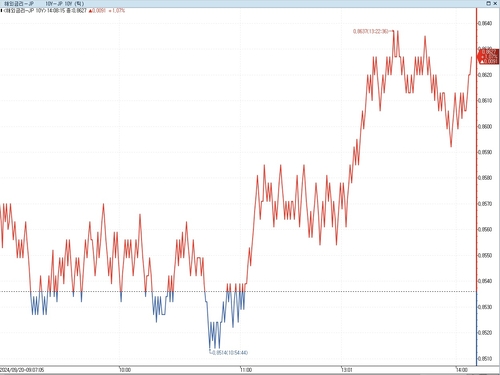Click the JP 10Y legend text above the chart
The height and width of the screenshot is (375, 500).
click(24, 11)
